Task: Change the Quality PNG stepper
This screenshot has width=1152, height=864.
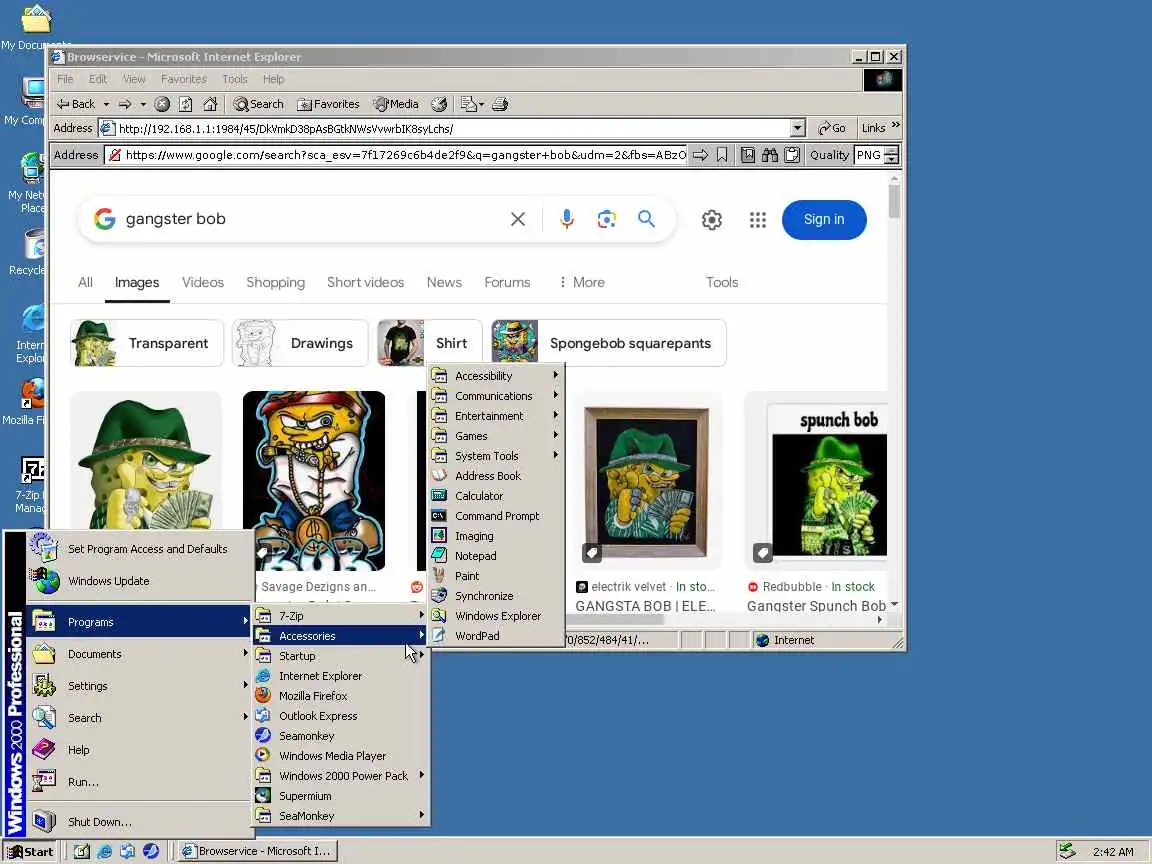Action: point(892,155)
